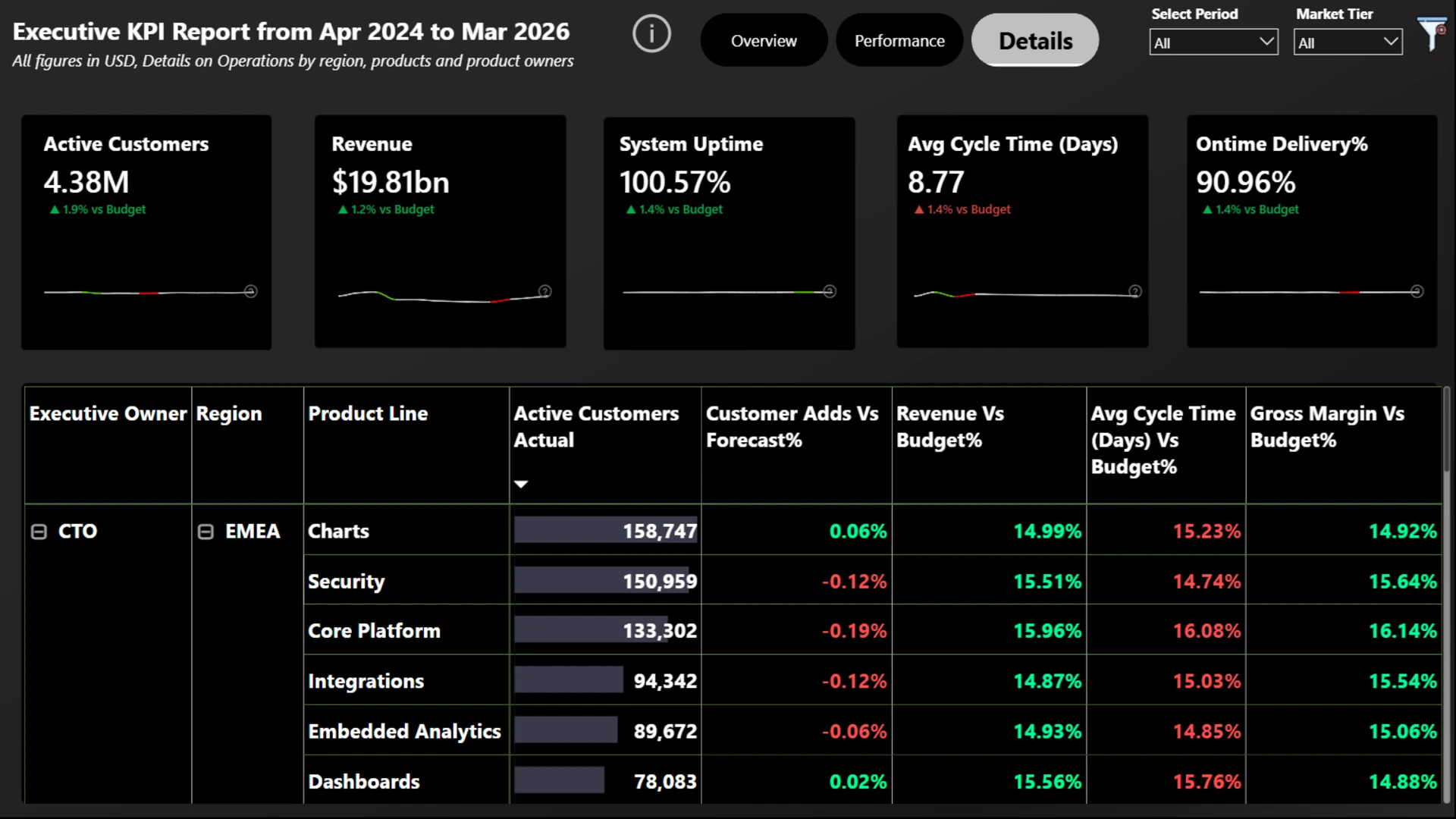The height and width of the screenshot is (819, 1456).
Task: Sort by Revenue Vs Budget% header
Action: [x=950, y=427]
